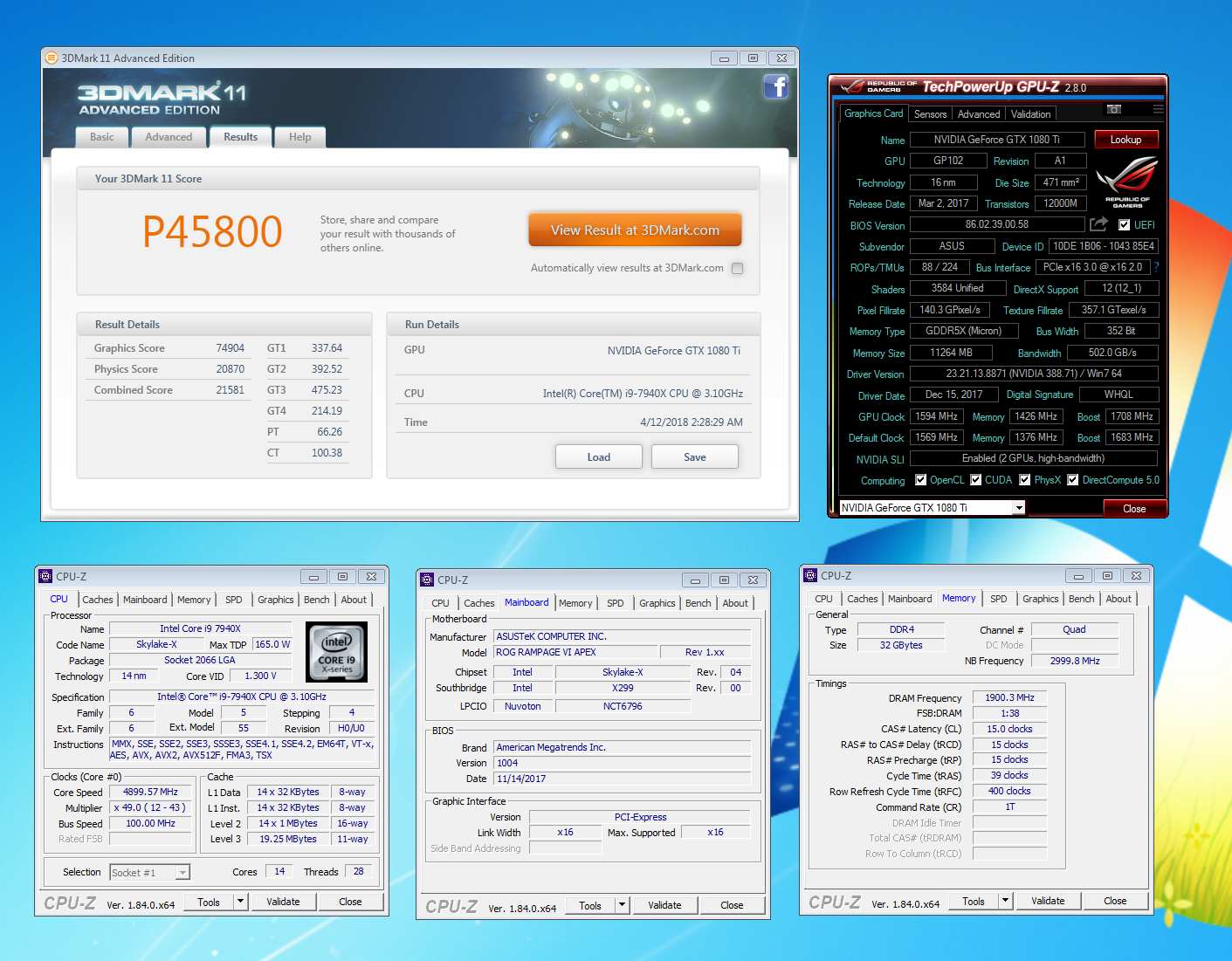Viewport: 1232px width, 961px height.
Task: Open the Bench tab in the CPU-Z window showing the CPU tab
Action: pyautogui.click(x=317, y=600)
